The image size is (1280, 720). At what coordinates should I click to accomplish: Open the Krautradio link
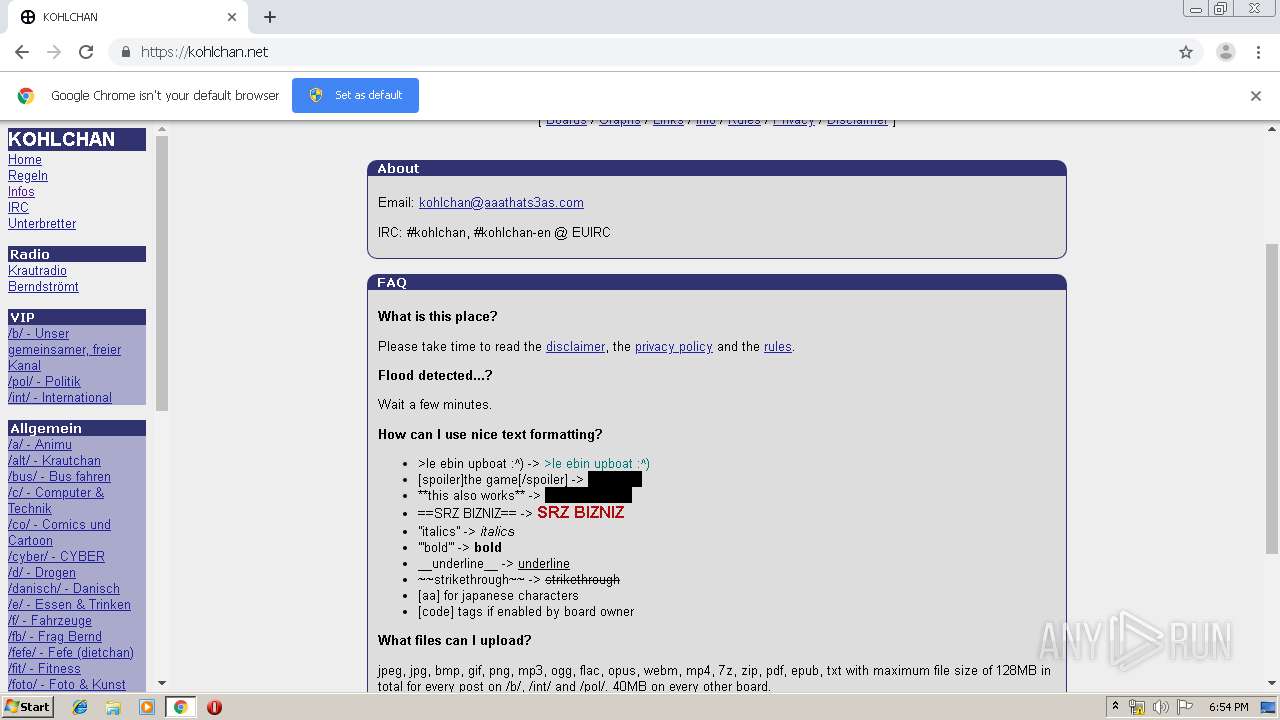click(37, 271)
